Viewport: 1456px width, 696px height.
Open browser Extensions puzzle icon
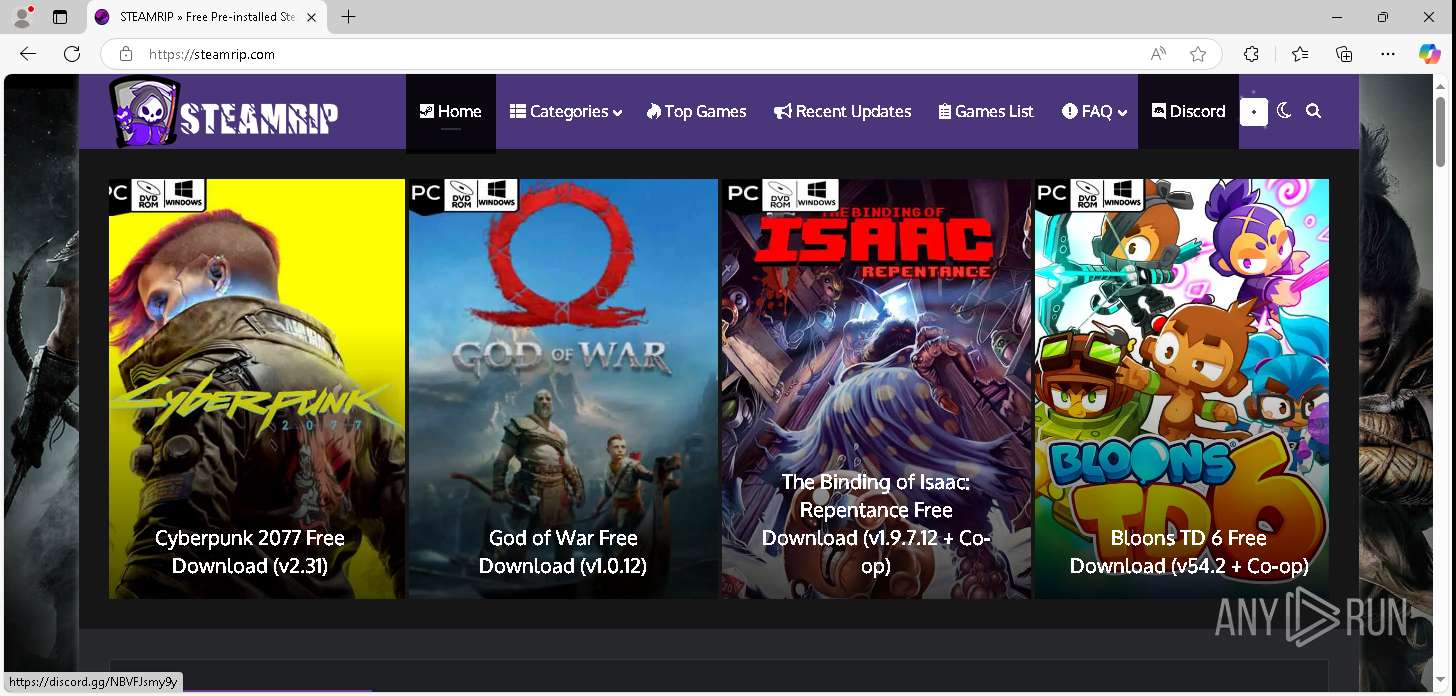[x=1251, y=54]
